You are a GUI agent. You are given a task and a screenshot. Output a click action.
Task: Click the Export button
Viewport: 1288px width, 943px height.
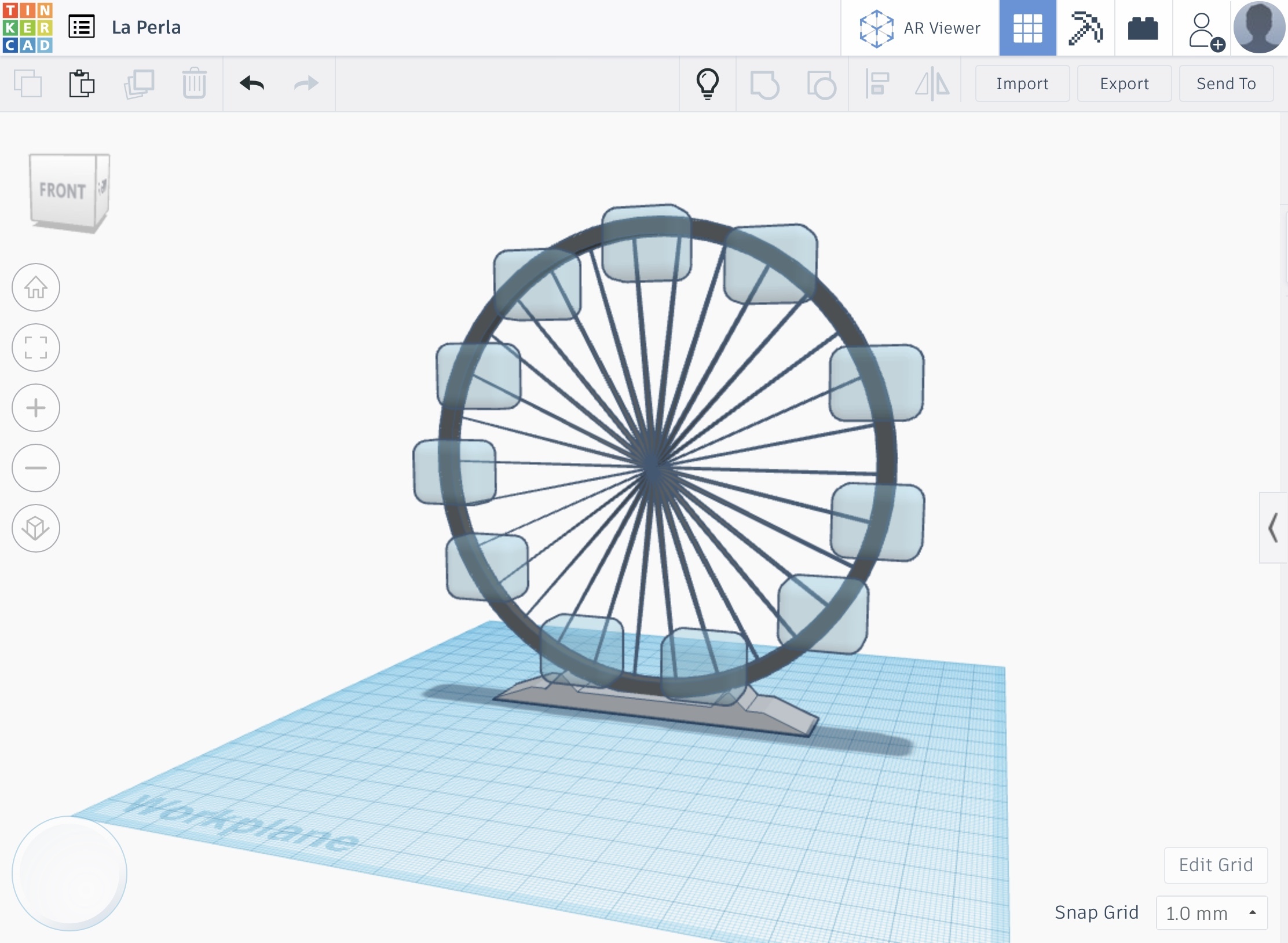pos(1124,83)
